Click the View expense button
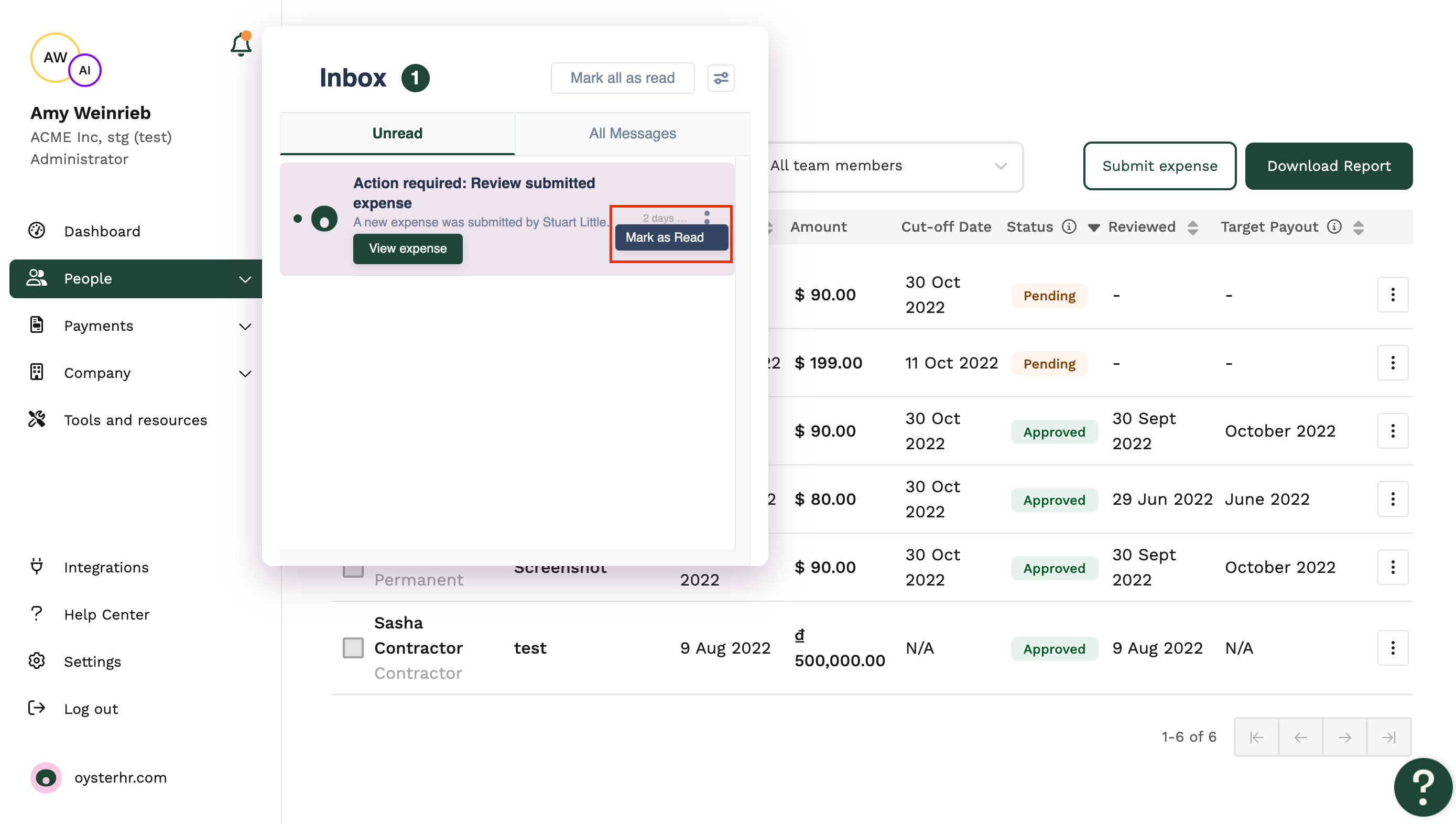 tap(407, 248)
